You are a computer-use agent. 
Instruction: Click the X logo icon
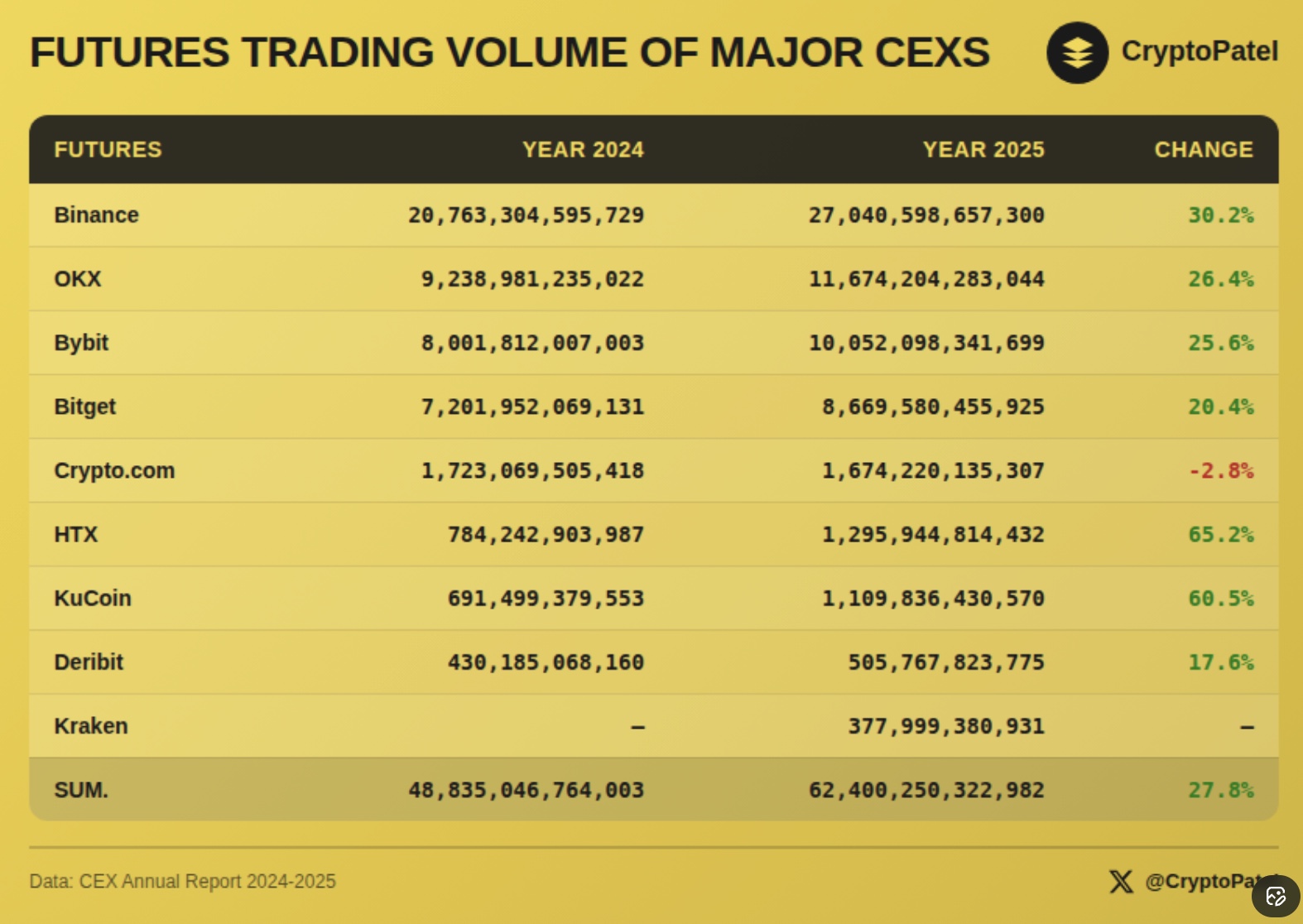(x=1121, y=882)
